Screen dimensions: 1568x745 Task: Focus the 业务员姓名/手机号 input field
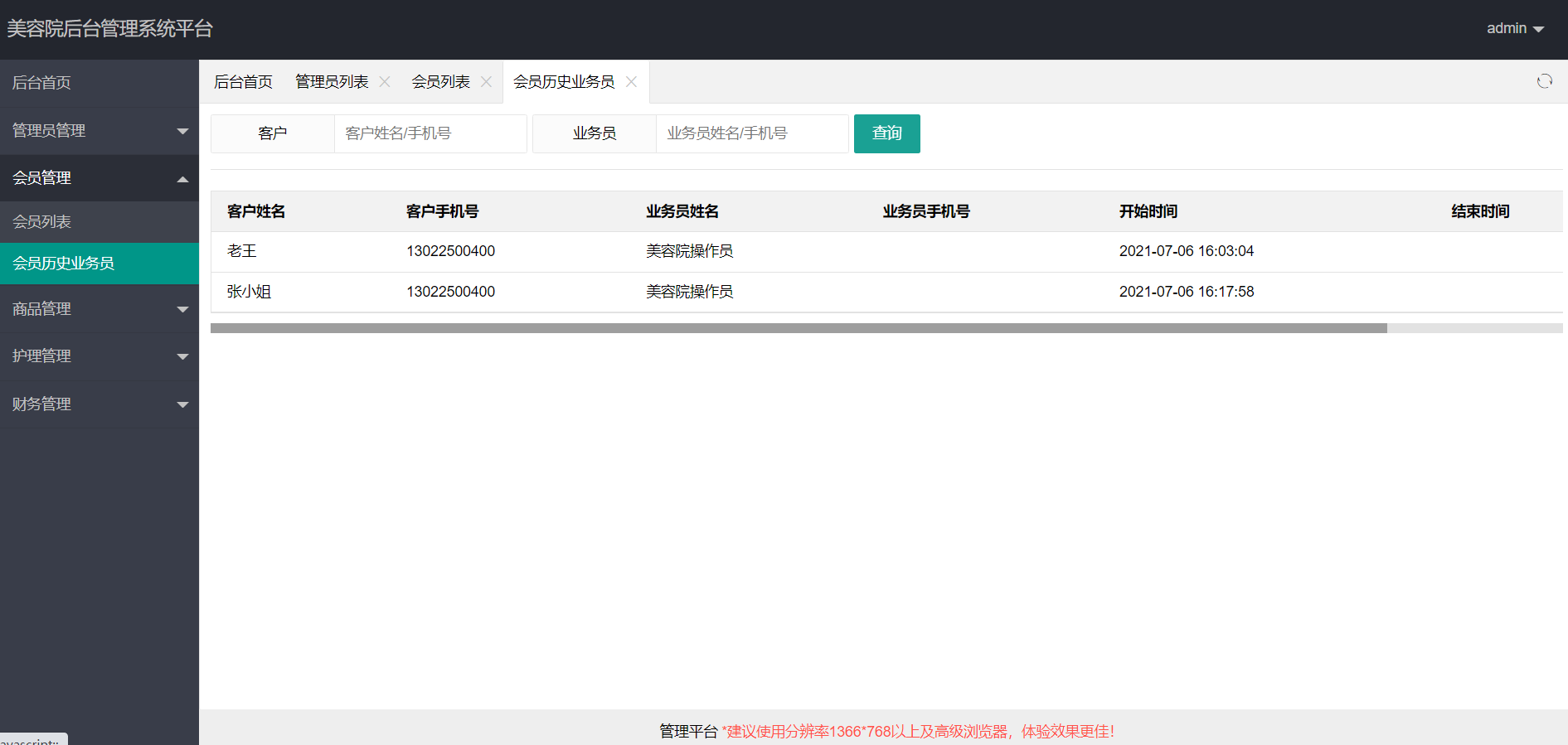click(752, 133)
